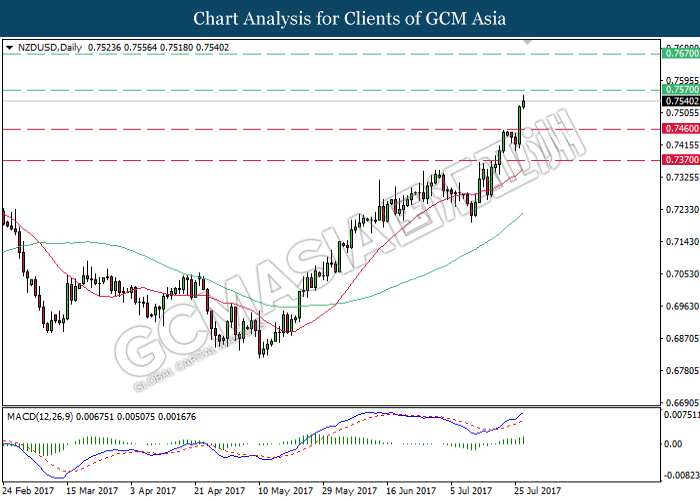Click the NZDUSD chart dropdown triangle

[x=9, y=47]
